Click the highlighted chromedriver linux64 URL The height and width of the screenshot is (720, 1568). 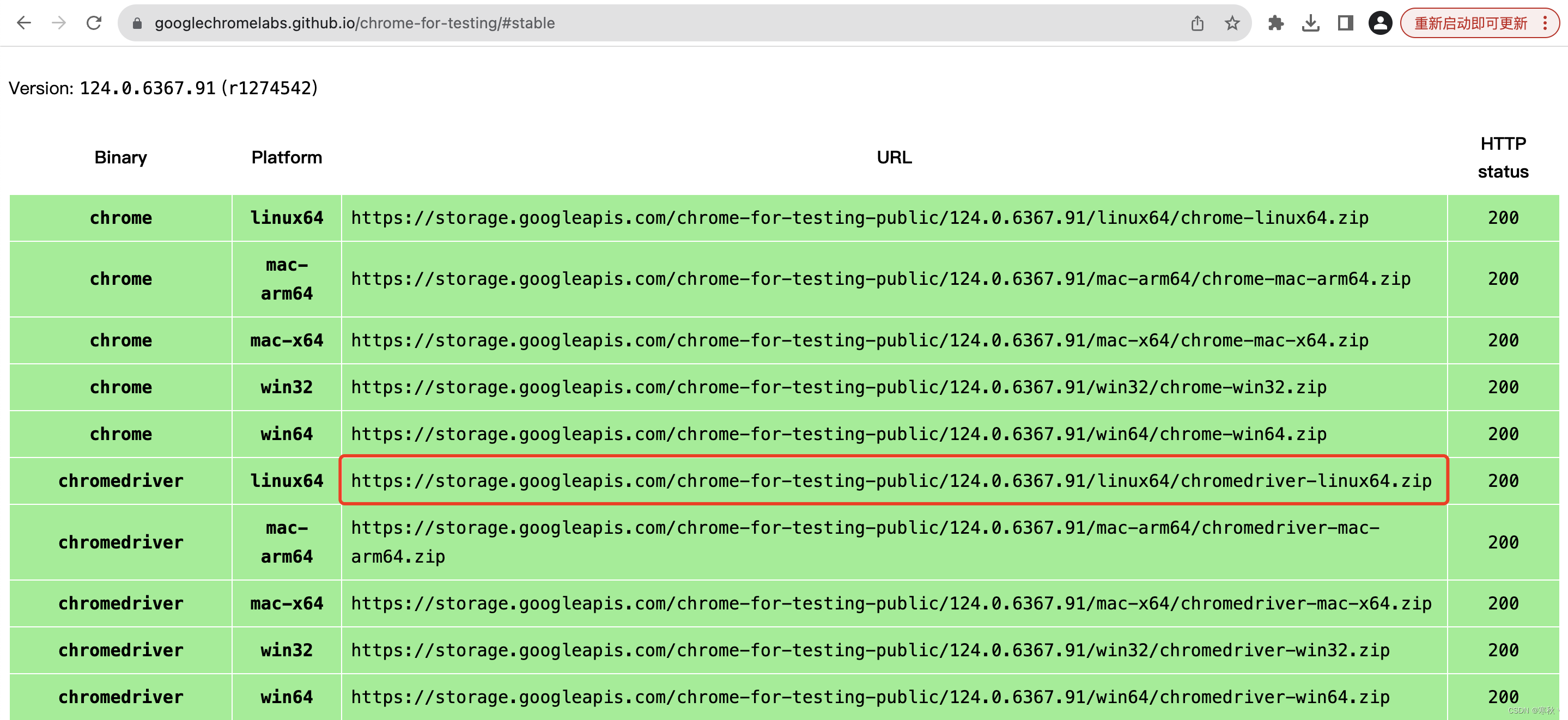tap(891, 481)
